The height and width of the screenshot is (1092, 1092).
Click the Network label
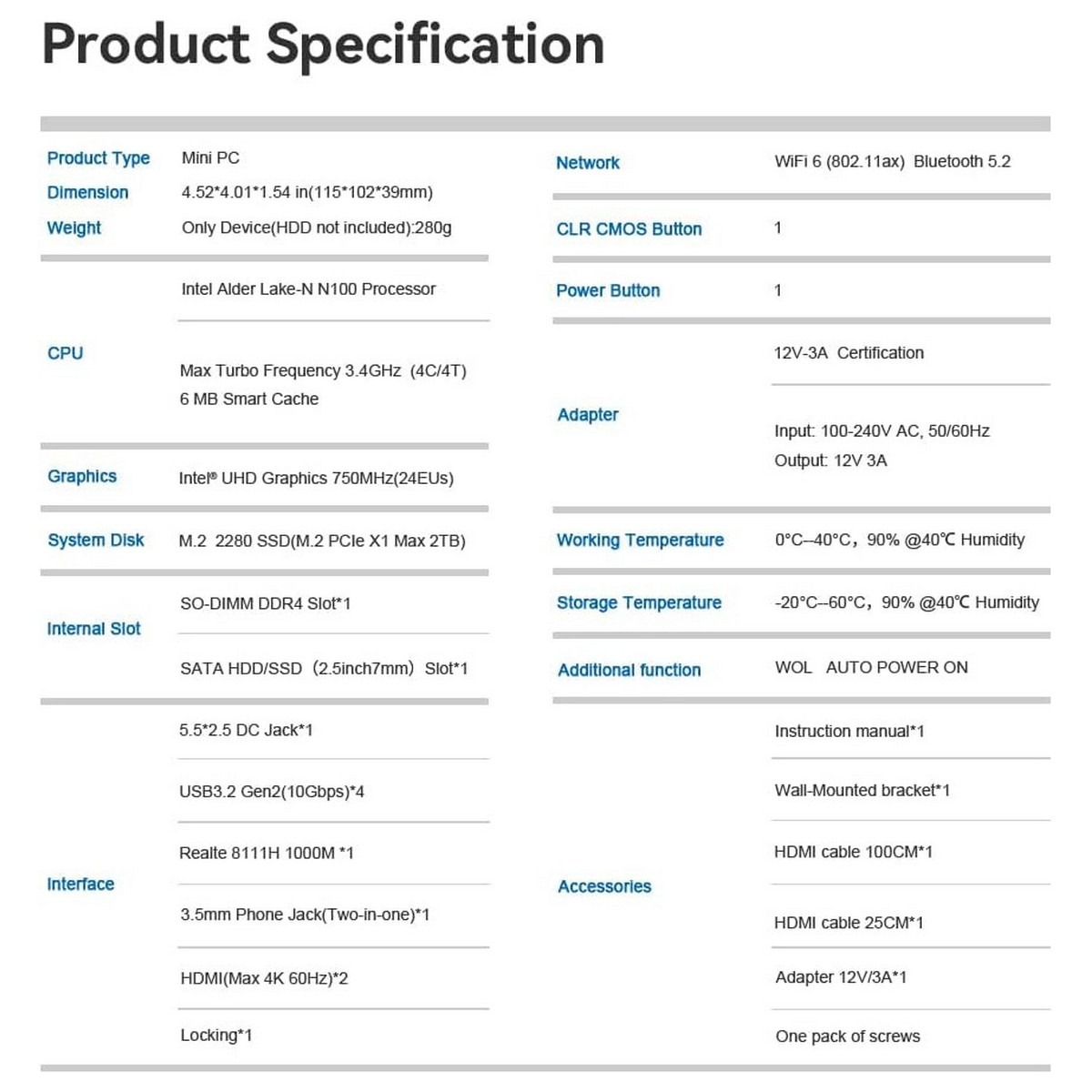tap(587, 163)
